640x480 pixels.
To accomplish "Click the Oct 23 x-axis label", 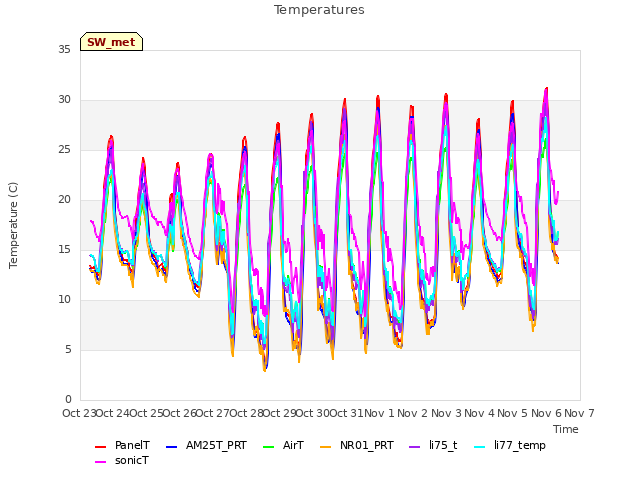I will pyautogui.click(x=79, y=413).
